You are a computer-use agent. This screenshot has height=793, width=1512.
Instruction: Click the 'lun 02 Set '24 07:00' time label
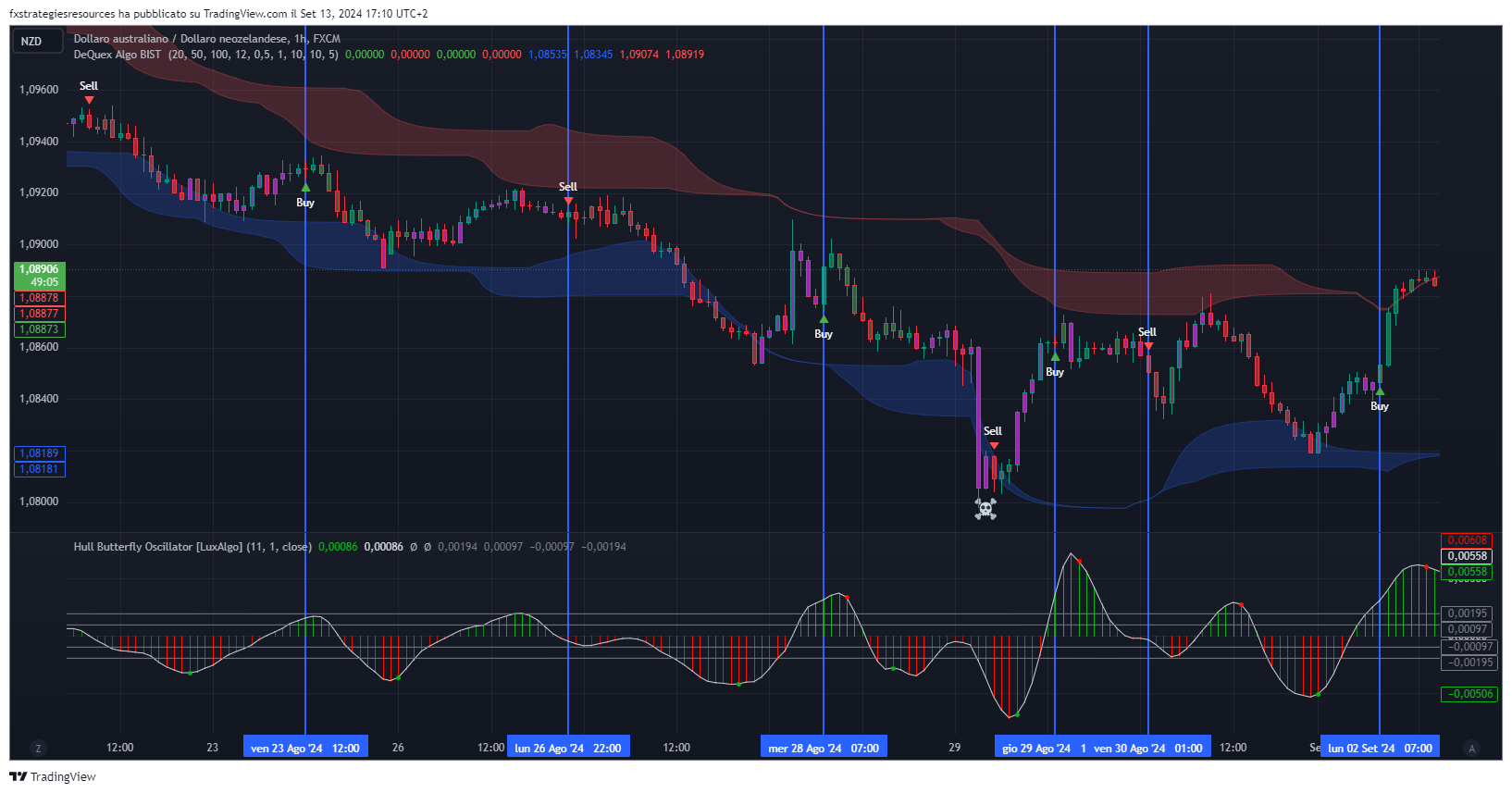tap(1380, 748)
